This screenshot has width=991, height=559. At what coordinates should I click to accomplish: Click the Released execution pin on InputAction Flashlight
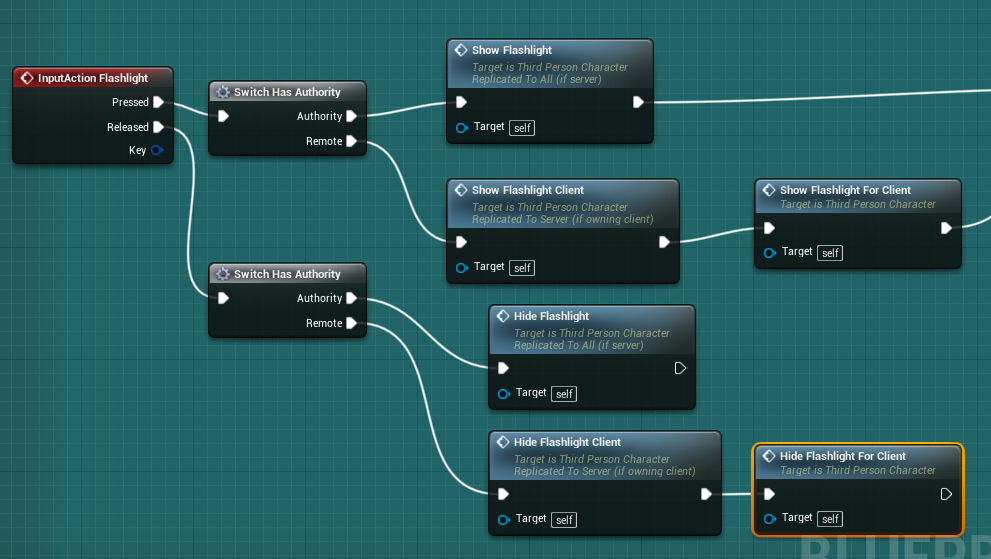[x=159, y=127]
